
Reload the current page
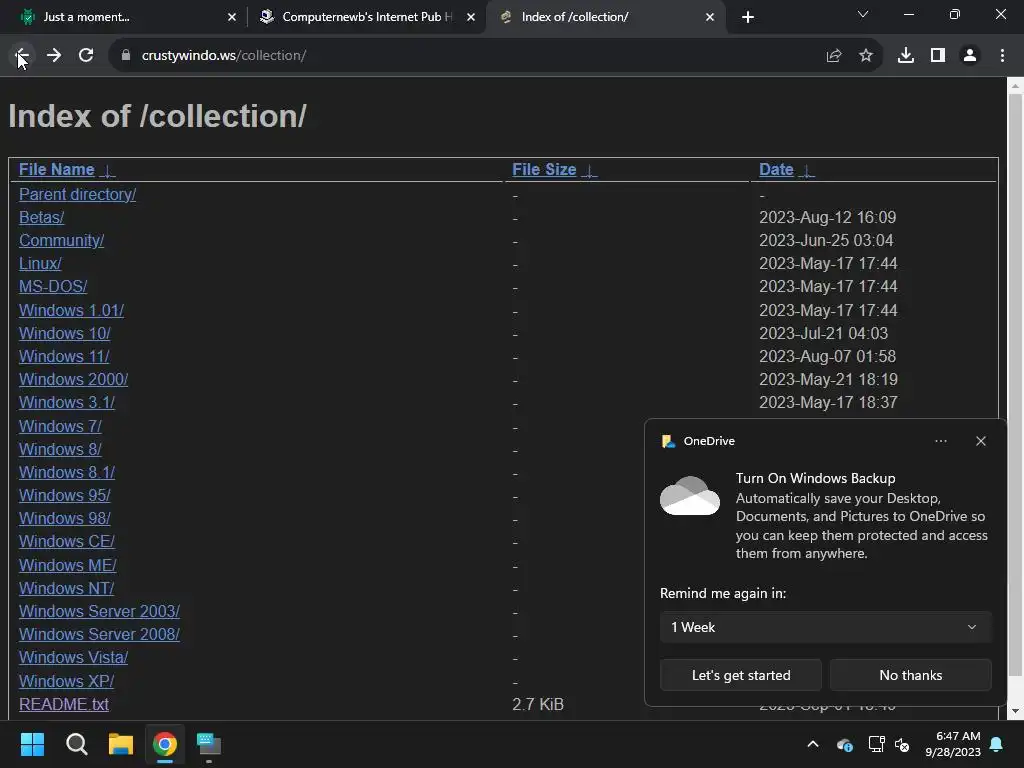(86, 56)
